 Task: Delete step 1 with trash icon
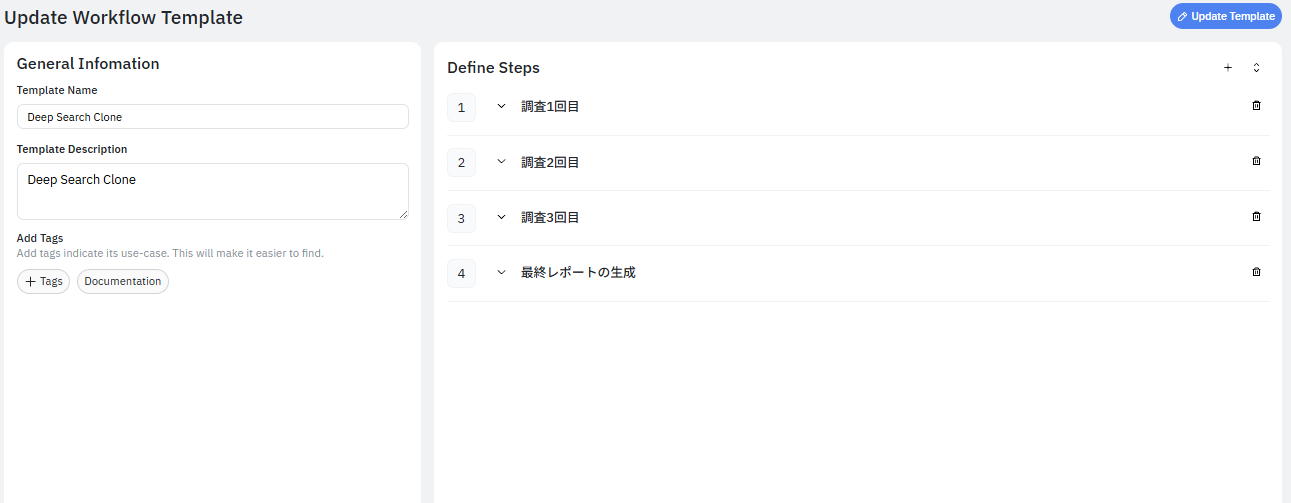[x=1256, y=106]
